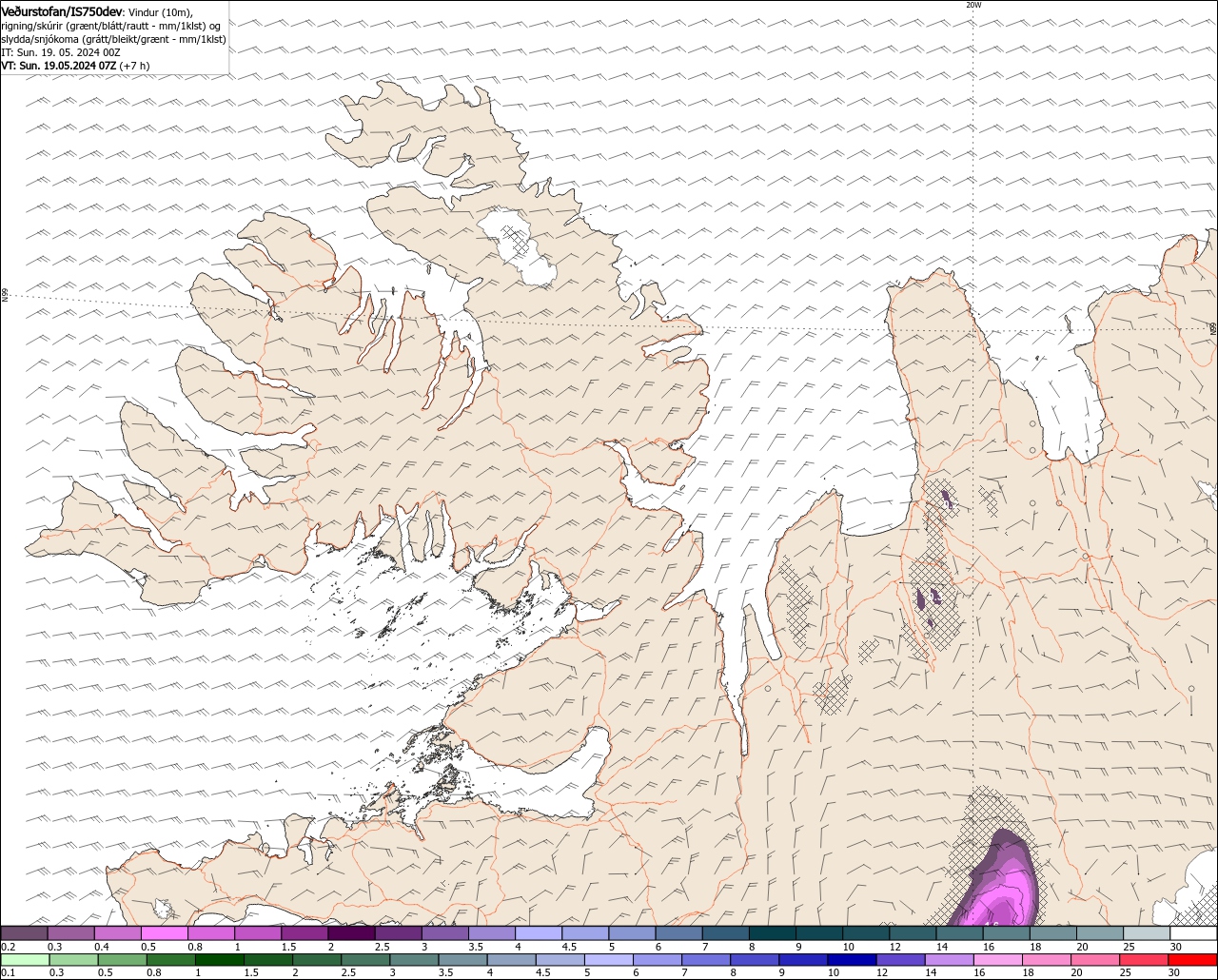Select violet lower-row swatch labeled 12
Image resolution: width=1218 pixels, height=980 pixels.
pos(901,960)
